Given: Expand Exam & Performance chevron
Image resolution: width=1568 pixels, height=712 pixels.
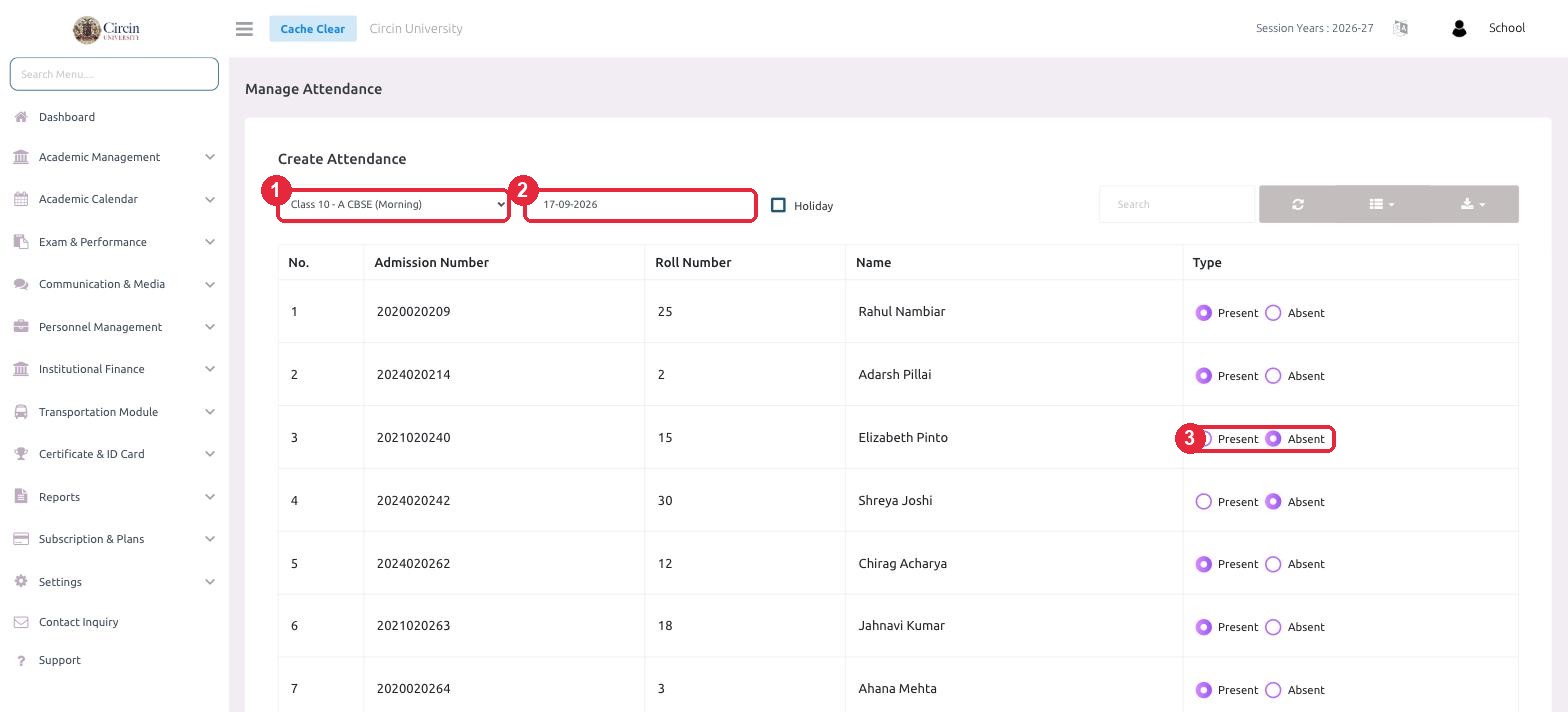Looking at the screenshot, I should click(209, 242).
